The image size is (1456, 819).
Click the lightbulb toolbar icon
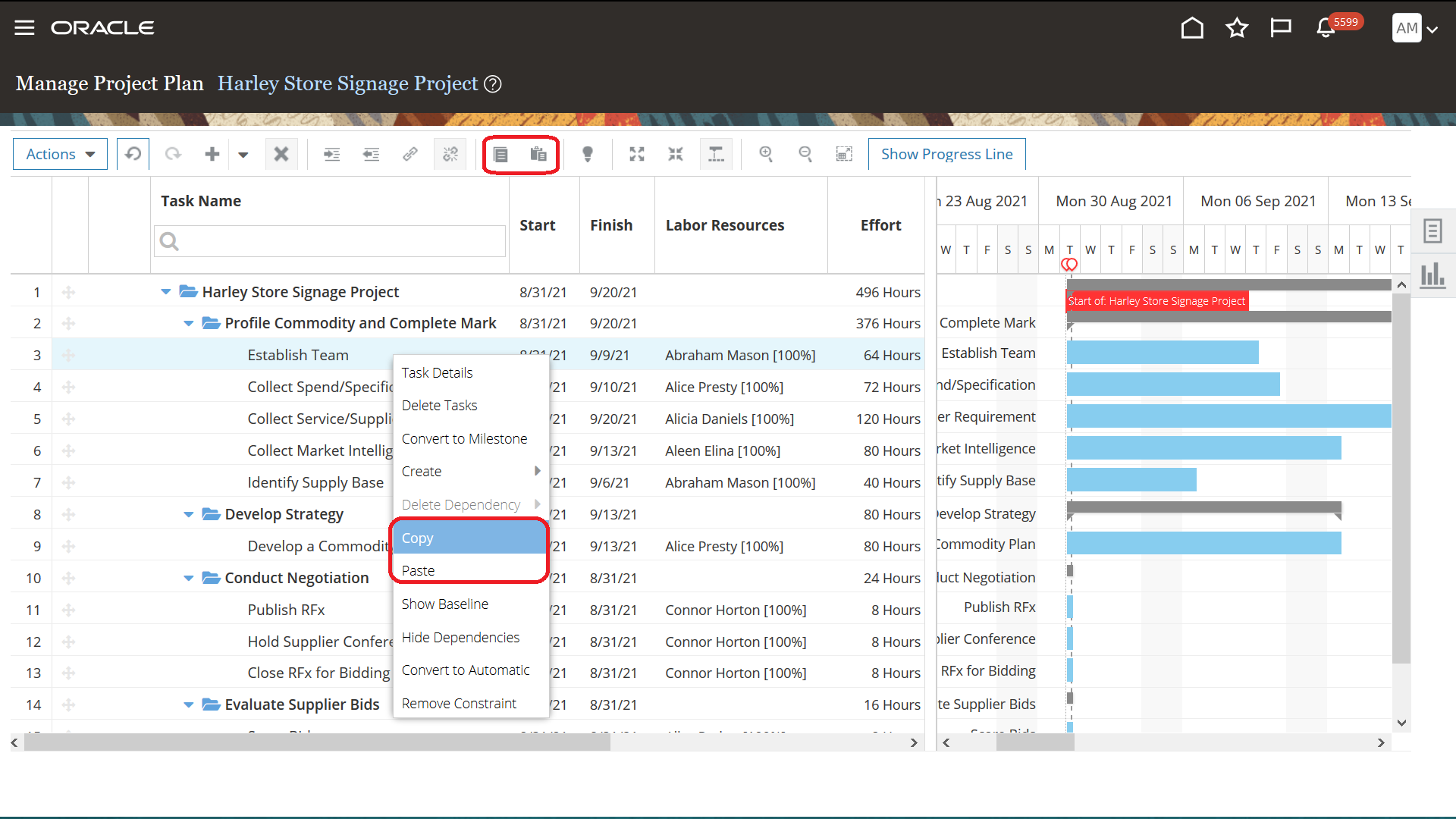[x=587, y=154]
